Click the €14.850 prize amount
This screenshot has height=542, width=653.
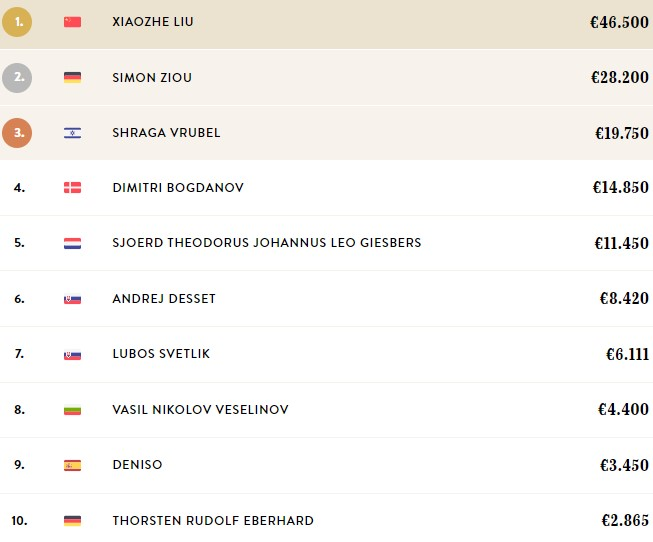point(621,187)
